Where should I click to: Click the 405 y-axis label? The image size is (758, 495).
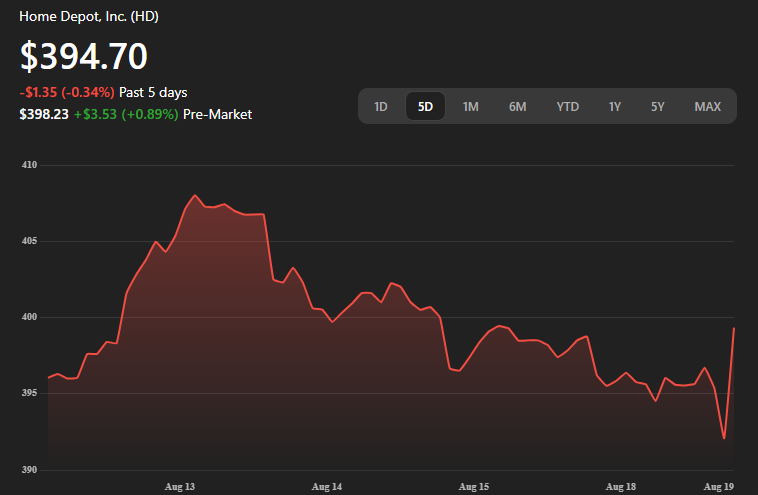[x=29, y=241]
